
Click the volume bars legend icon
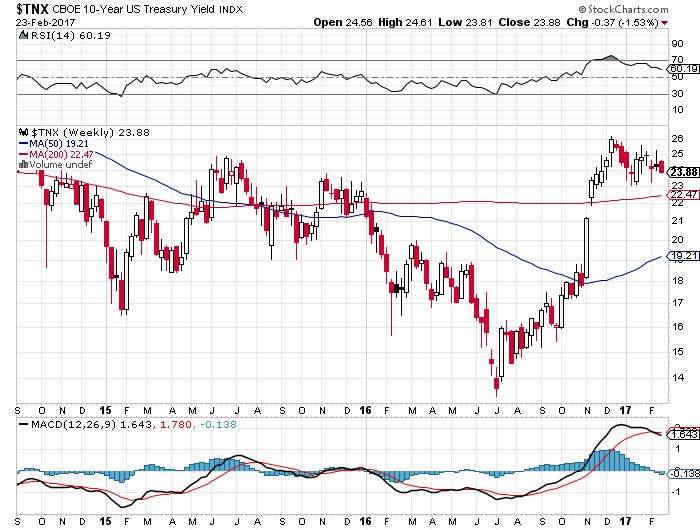[x=24, y=164]
